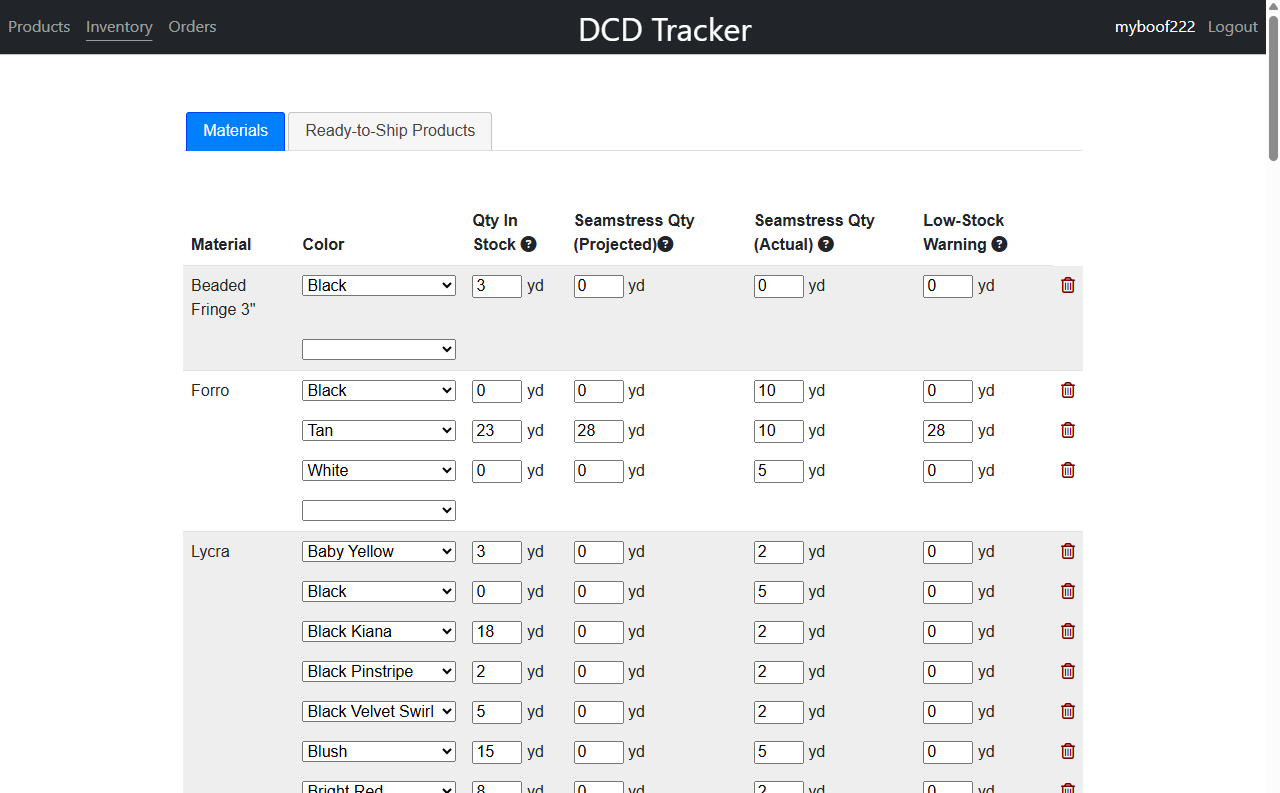Delete the Beaded Fringe 3" Black row

coord(1067,286)
